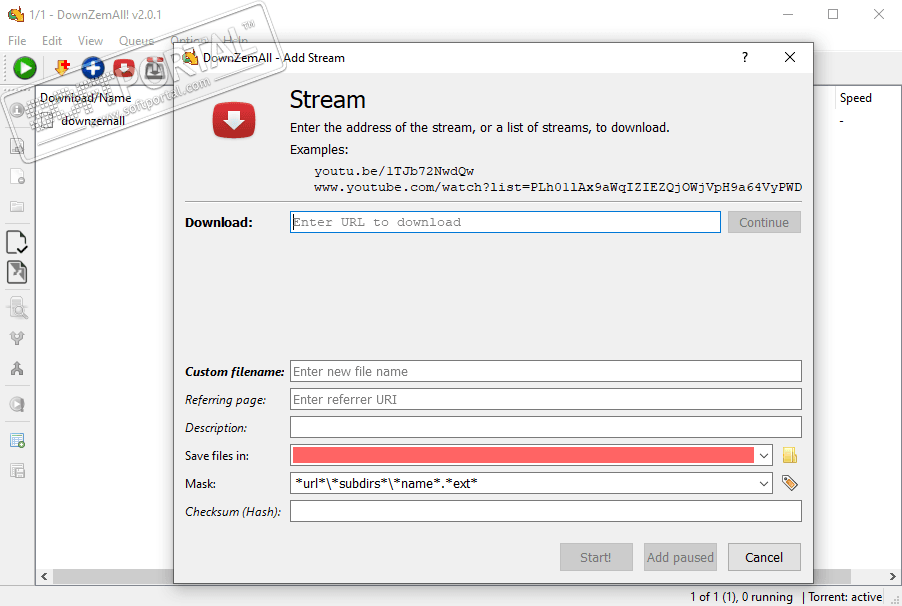Viewport: 902px width, 606px height.
Task: Click the list-with-floppy-disk sidebar icon
Action: [x=17, y=471]
